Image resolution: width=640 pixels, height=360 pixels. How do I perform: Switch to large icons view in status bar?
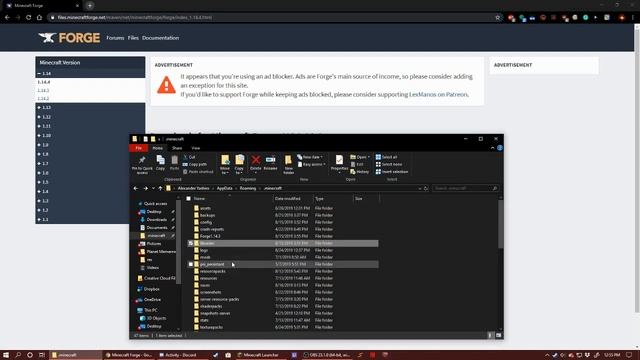pos(498,336)
